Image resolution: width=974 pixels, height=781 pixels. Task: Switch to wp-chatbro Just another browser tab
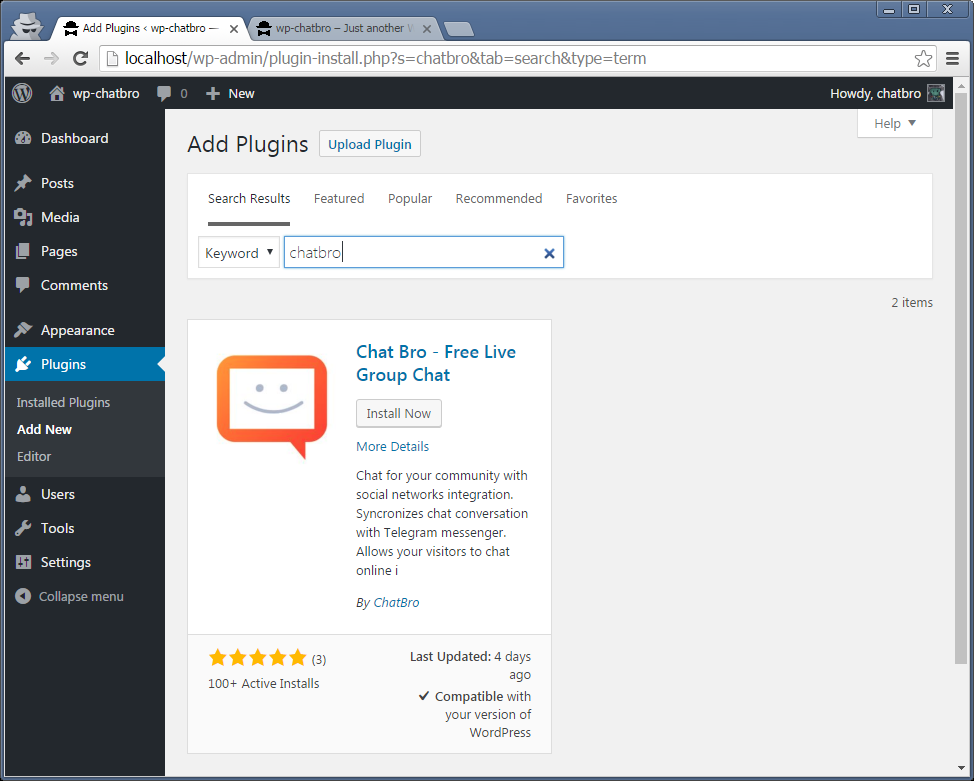pyautogui.click(x=345, y=29)
